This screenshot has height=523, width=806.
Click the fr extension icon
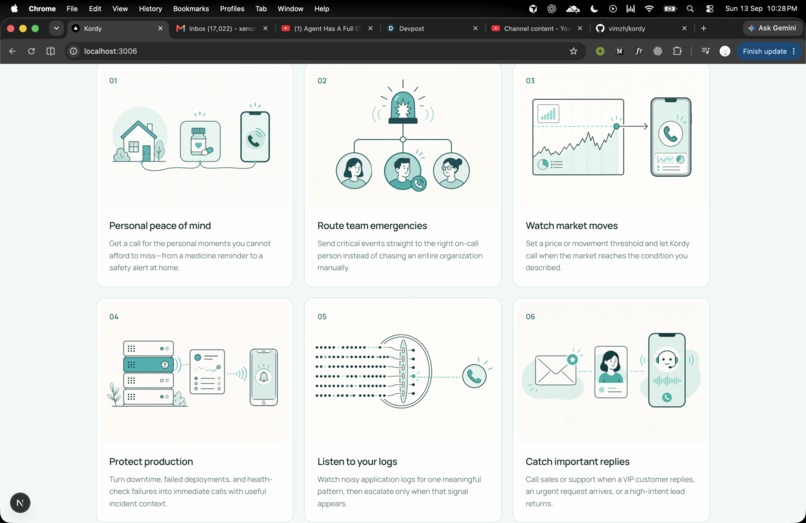tap(638, 51)
